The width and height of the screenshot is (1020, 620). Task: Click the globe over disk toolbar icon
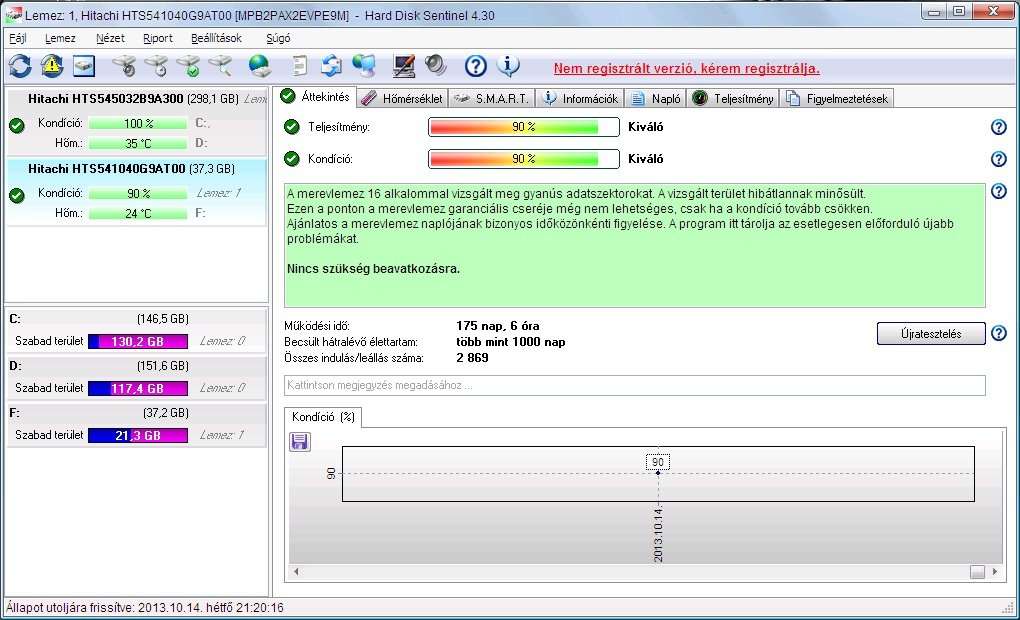coord(260,66)
